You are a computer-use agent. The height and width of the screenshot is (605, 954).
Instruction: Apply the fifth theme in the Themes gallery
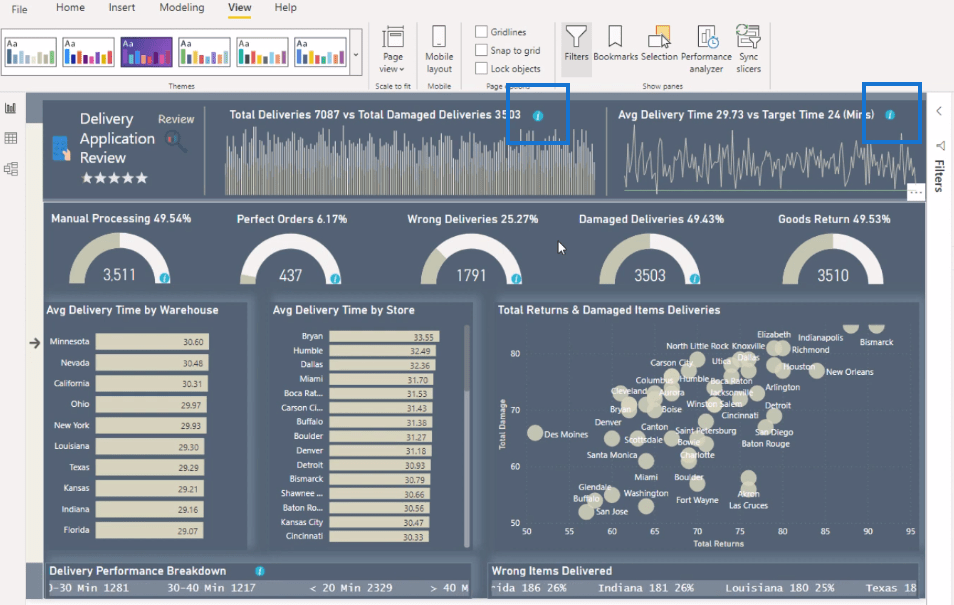click(x=262, y=52)
